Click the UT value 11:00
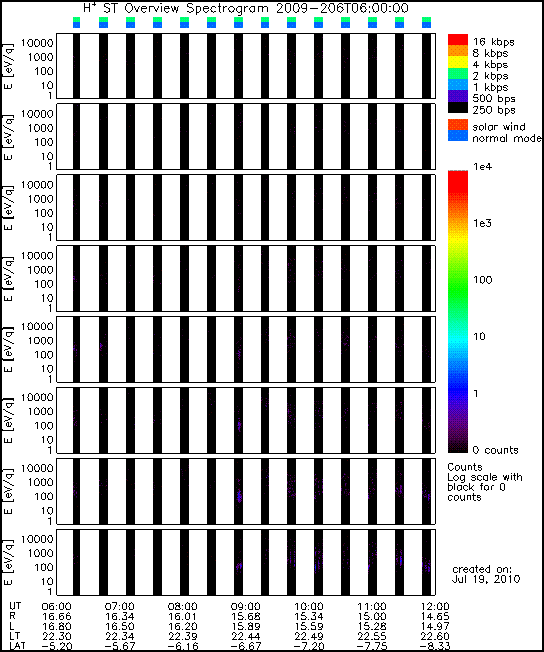Image resolution: width=544 pixels, height=652 pixels. (372, 607)
